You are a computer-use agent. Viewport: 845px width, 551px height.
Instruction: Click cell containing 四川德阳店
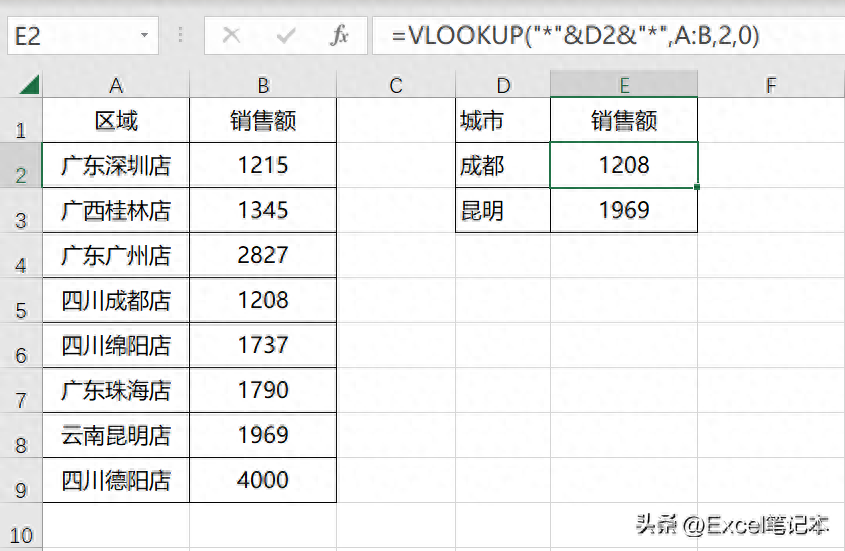click(116, 480)
